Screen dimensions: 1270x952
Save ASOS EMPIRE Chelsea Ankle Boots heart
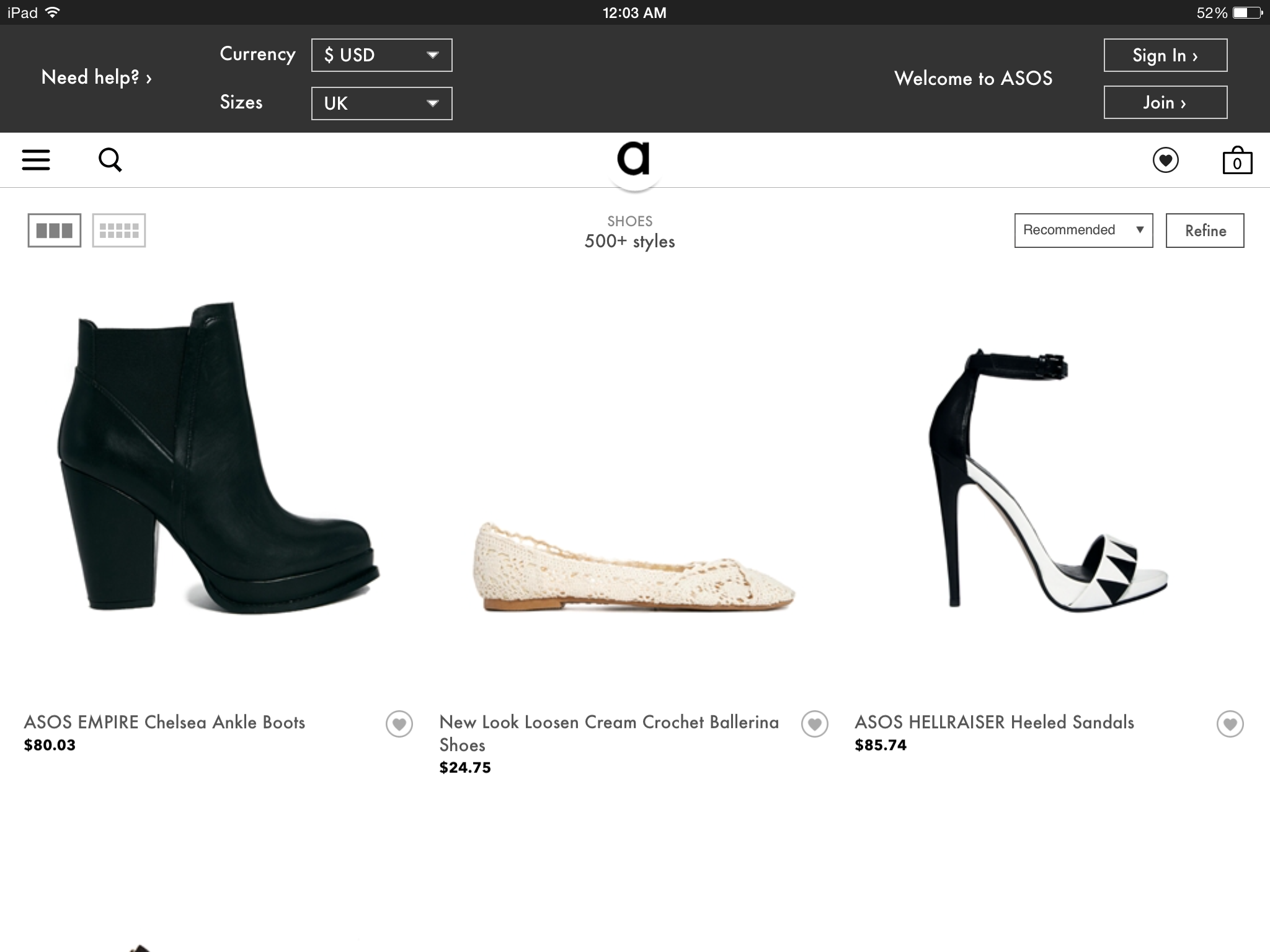point(399,724)
